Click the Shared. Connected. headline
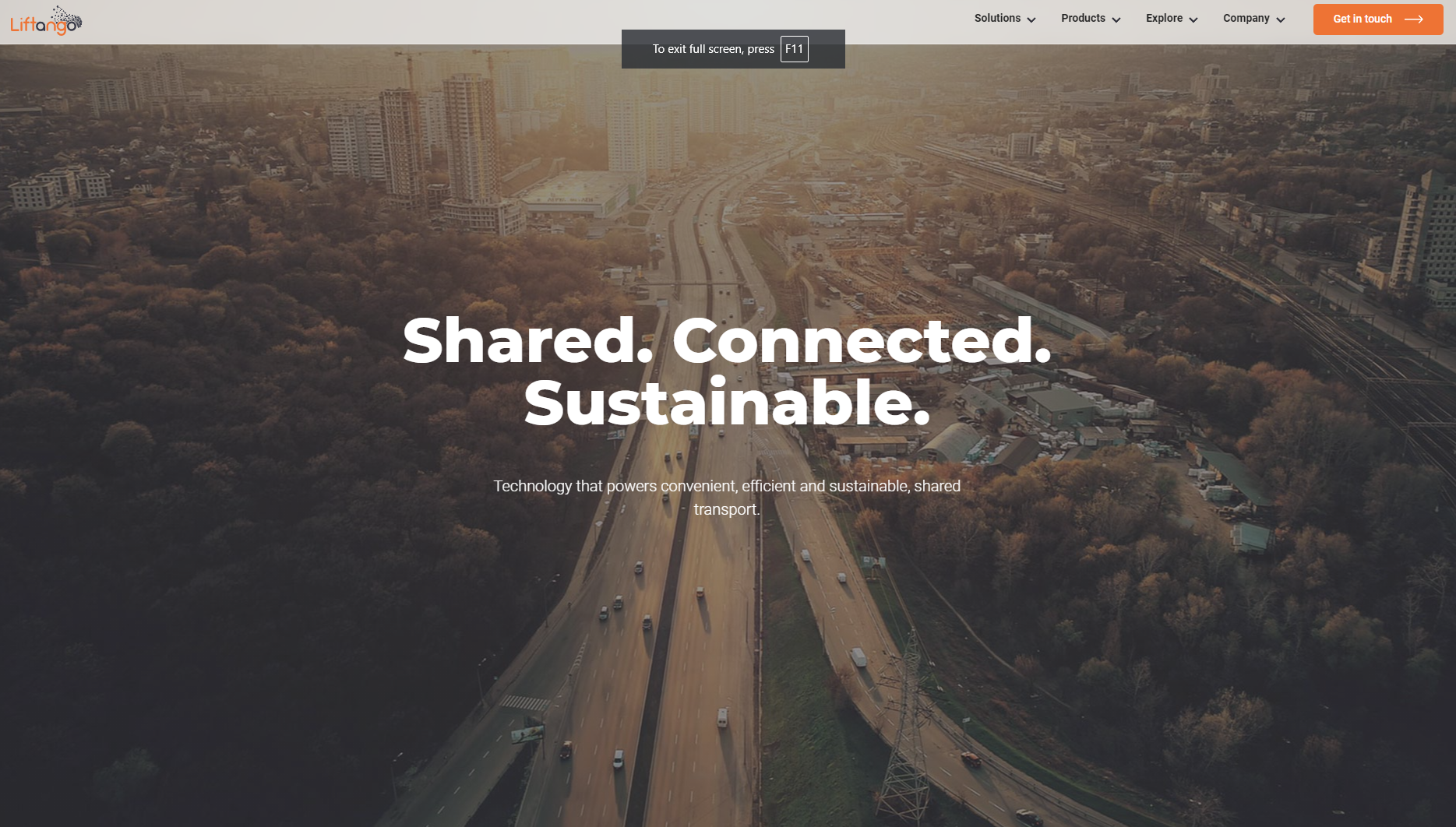Screen dimensions: 1456x827 point(727,340)
